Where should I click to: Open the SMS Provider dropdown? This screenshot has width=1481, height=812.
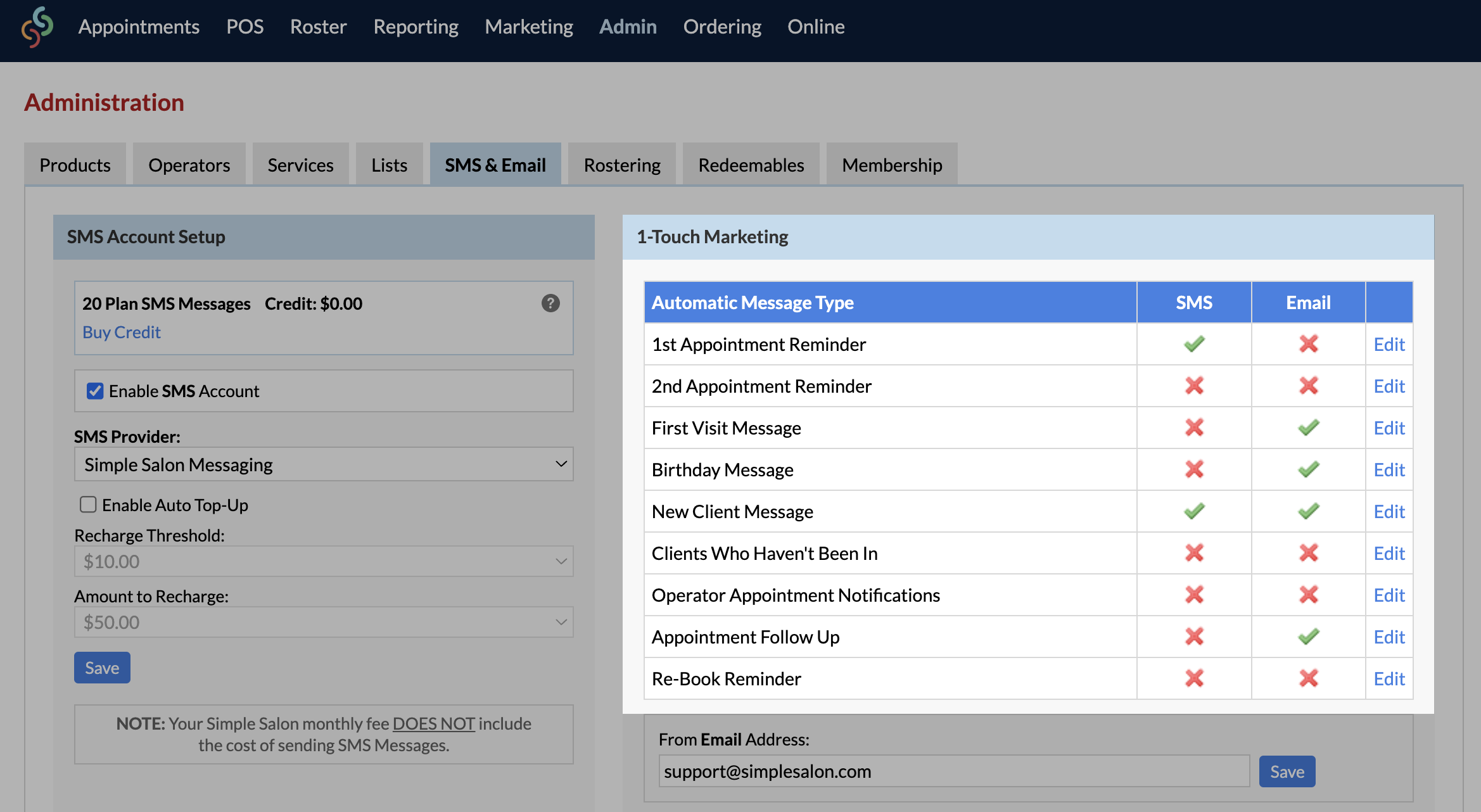(x=324, y=464)
